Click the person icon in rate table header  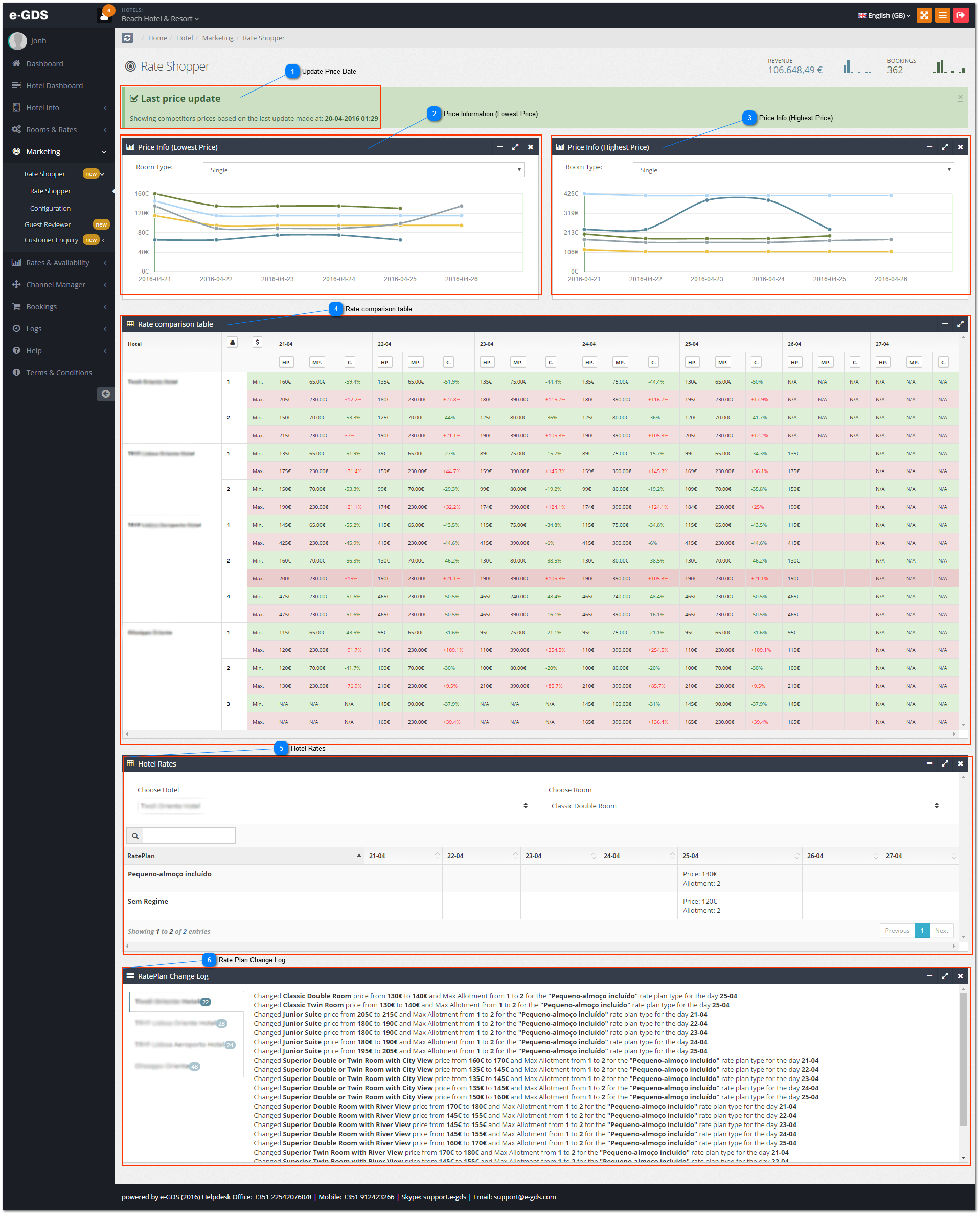pyautogui.click(x=232, y=342)
